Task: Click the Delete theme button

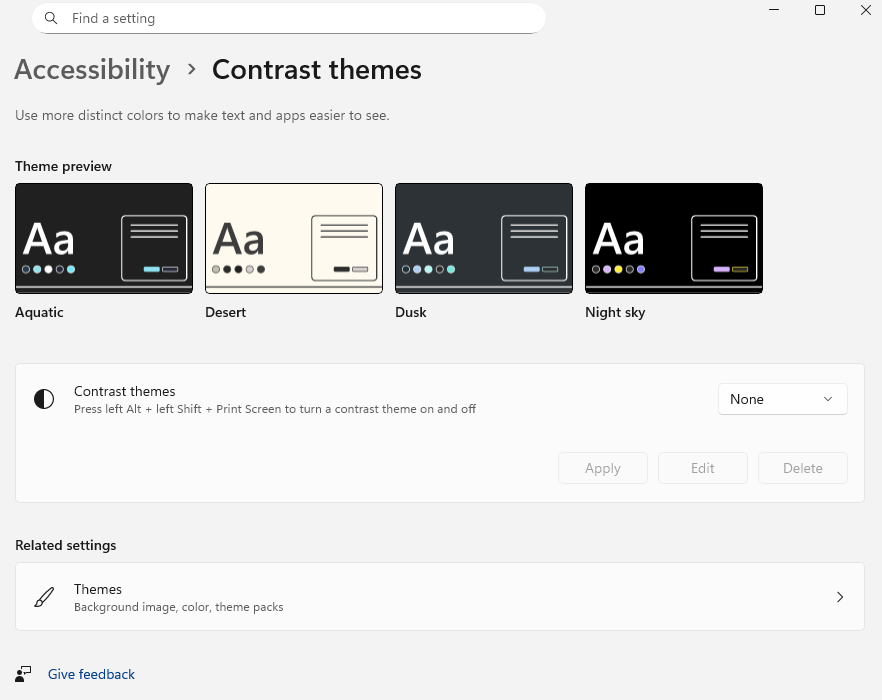Action: click(802, 467)
